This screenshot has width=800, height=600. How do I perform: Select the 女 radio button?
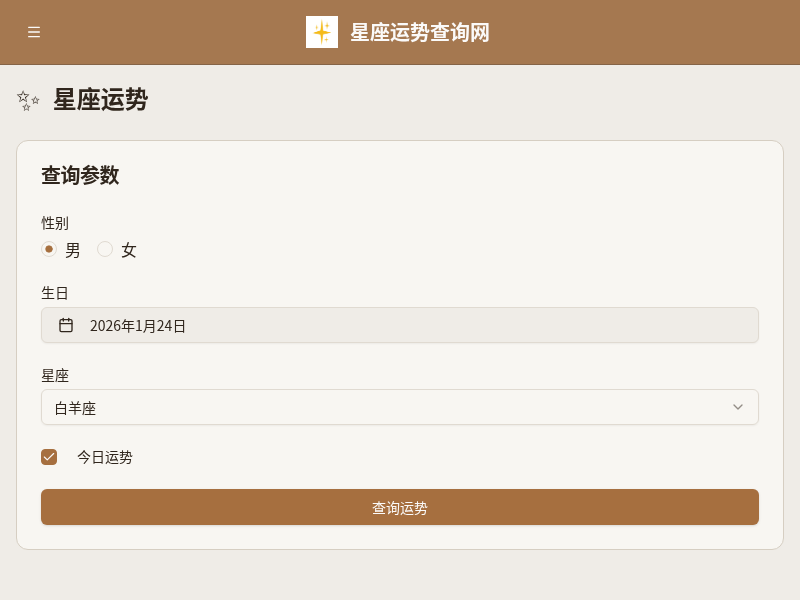coord(105,249)
